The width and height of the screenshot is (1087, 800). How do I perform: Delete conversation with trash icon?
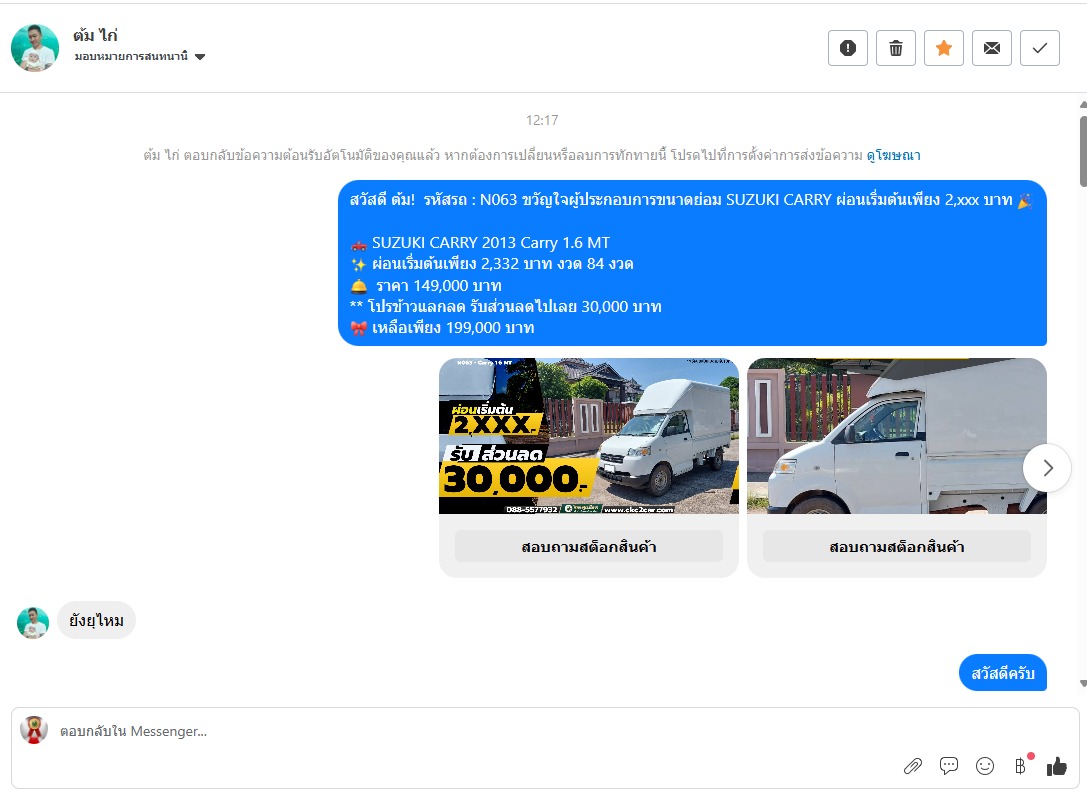[896, 48]
